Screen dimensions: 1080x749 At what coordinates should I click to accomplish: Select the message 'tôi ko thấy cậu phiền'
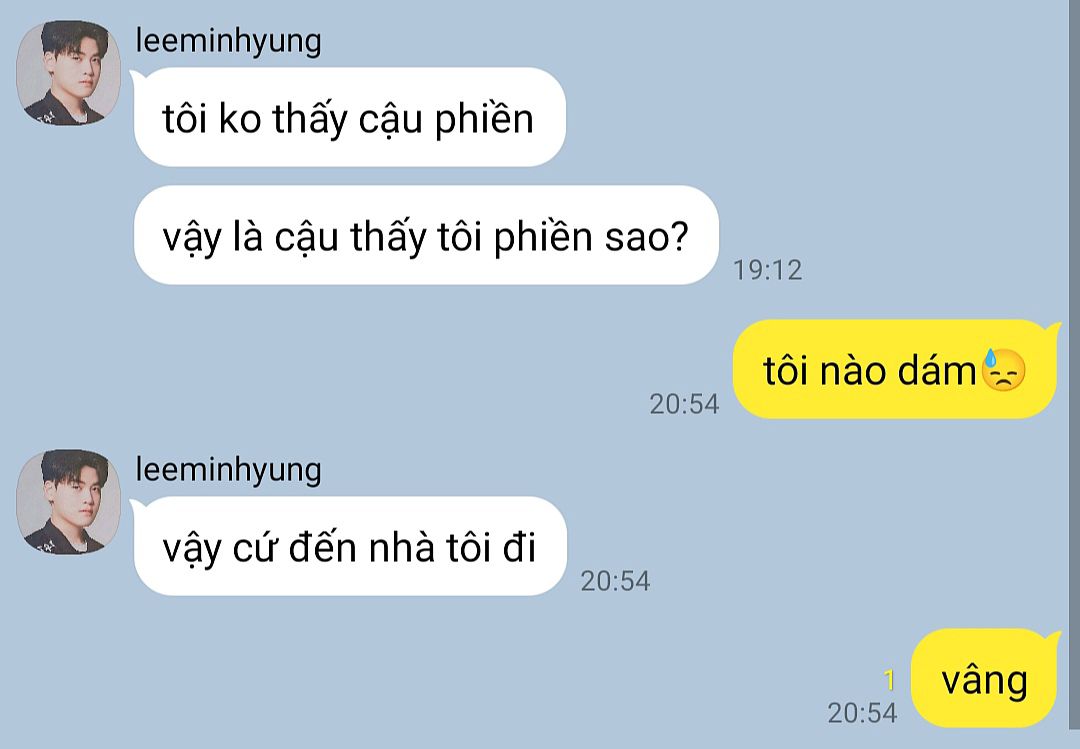point(349,117)
